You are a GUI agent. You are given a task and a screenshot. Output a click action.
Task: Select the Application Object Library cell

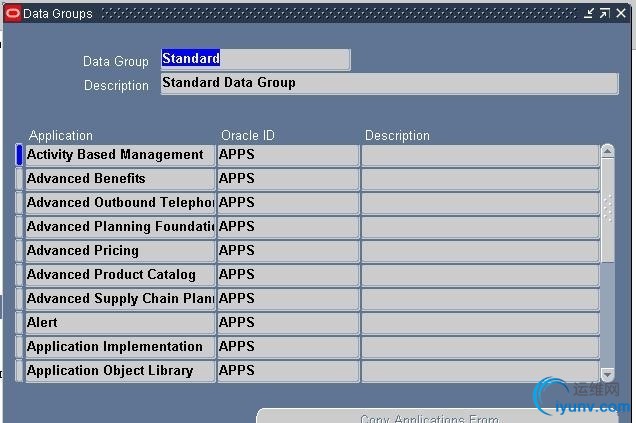click(120, 371)
